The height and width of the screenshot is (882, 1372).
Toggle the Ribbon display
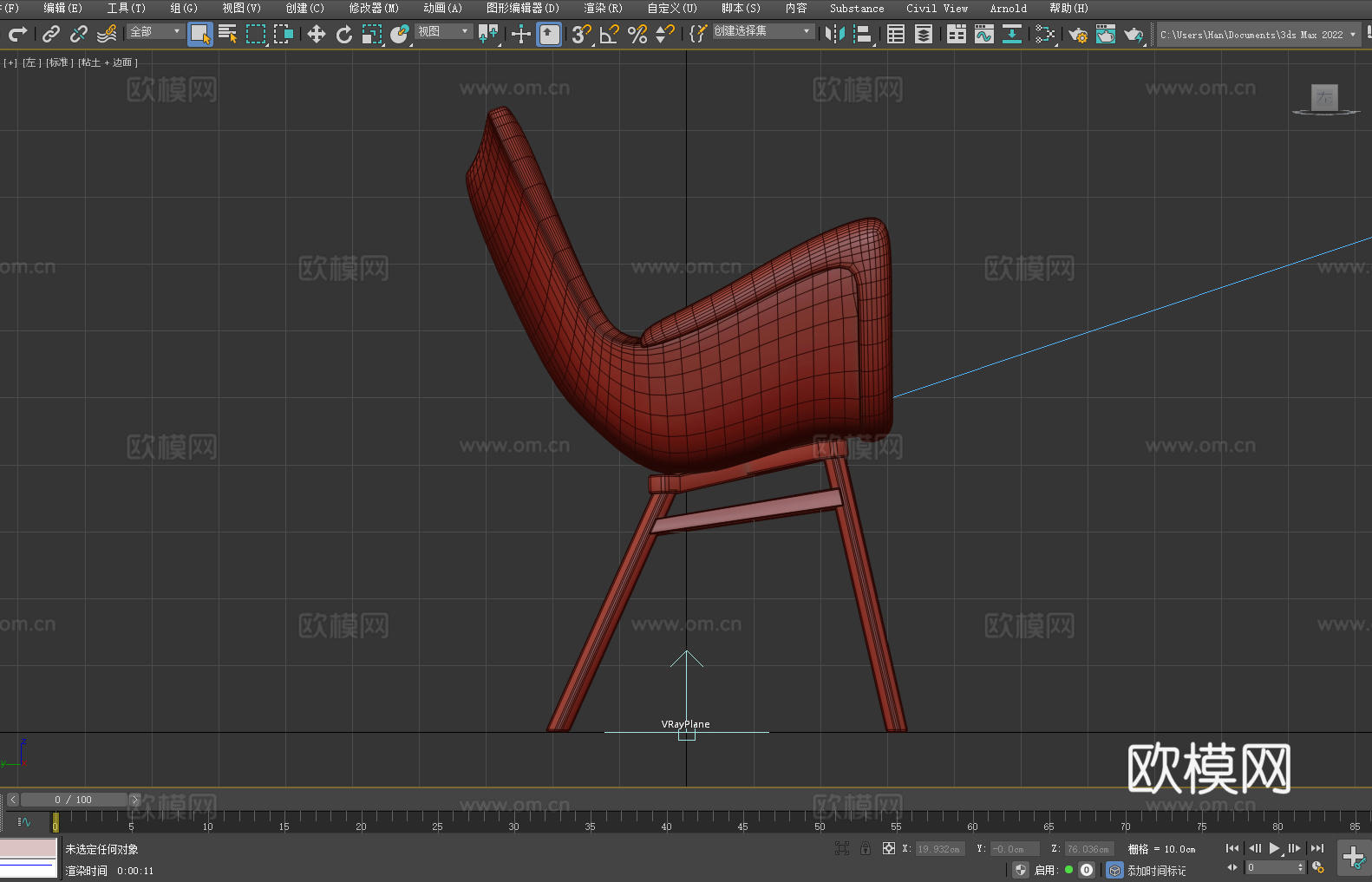pos(957,34)
